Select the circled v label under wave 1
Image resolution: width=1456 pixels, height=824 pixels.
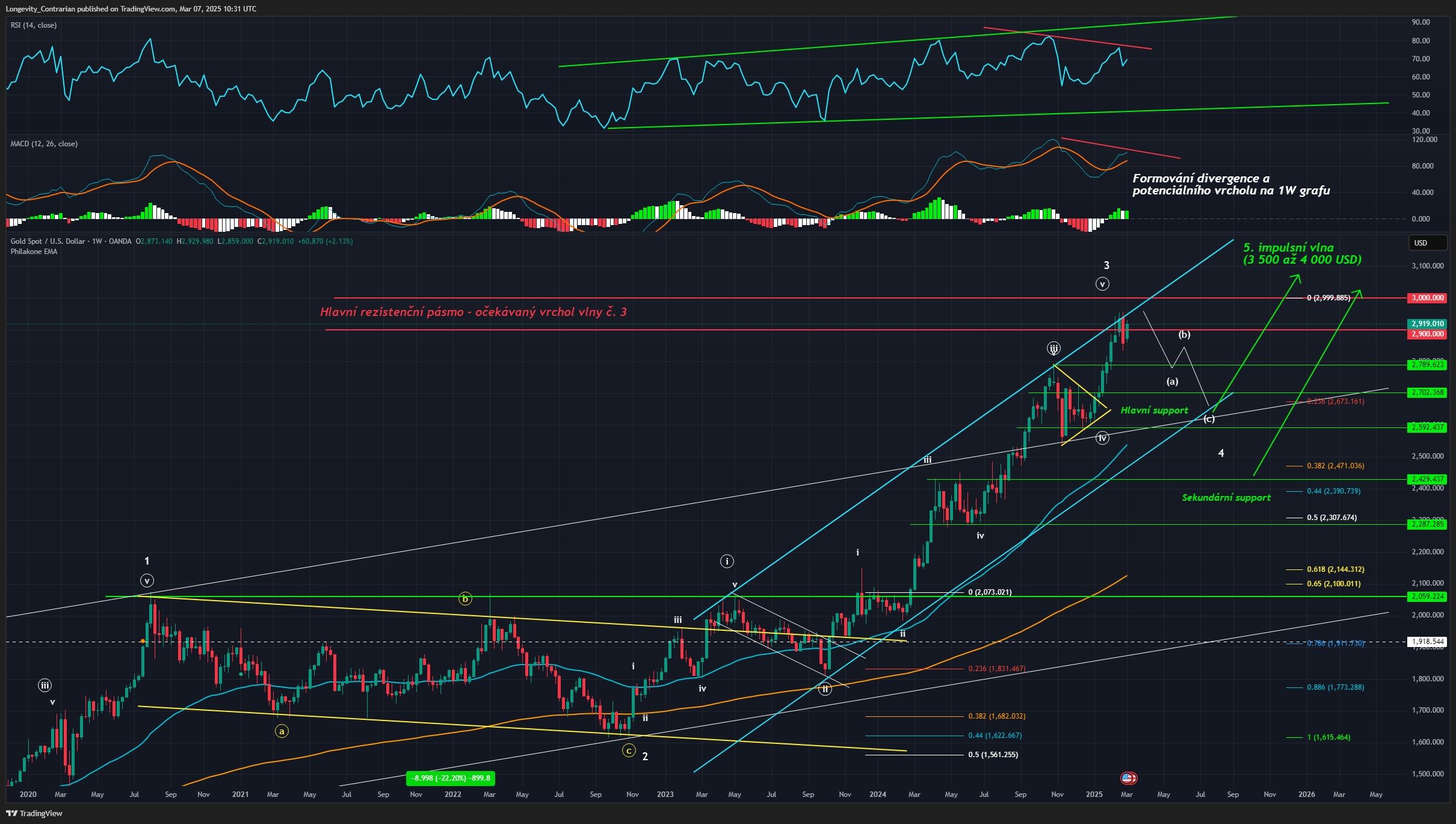(x=147, y=581)
